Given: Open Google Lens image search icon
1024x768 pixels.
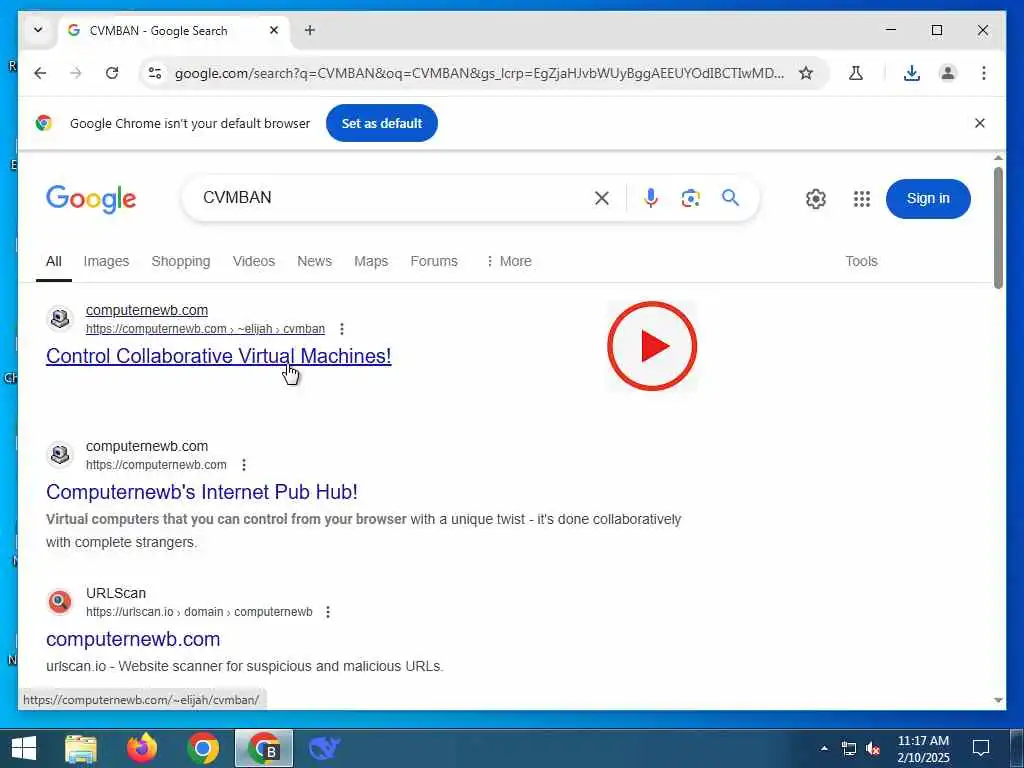Looking at the screenshot, I should [690, 198].
